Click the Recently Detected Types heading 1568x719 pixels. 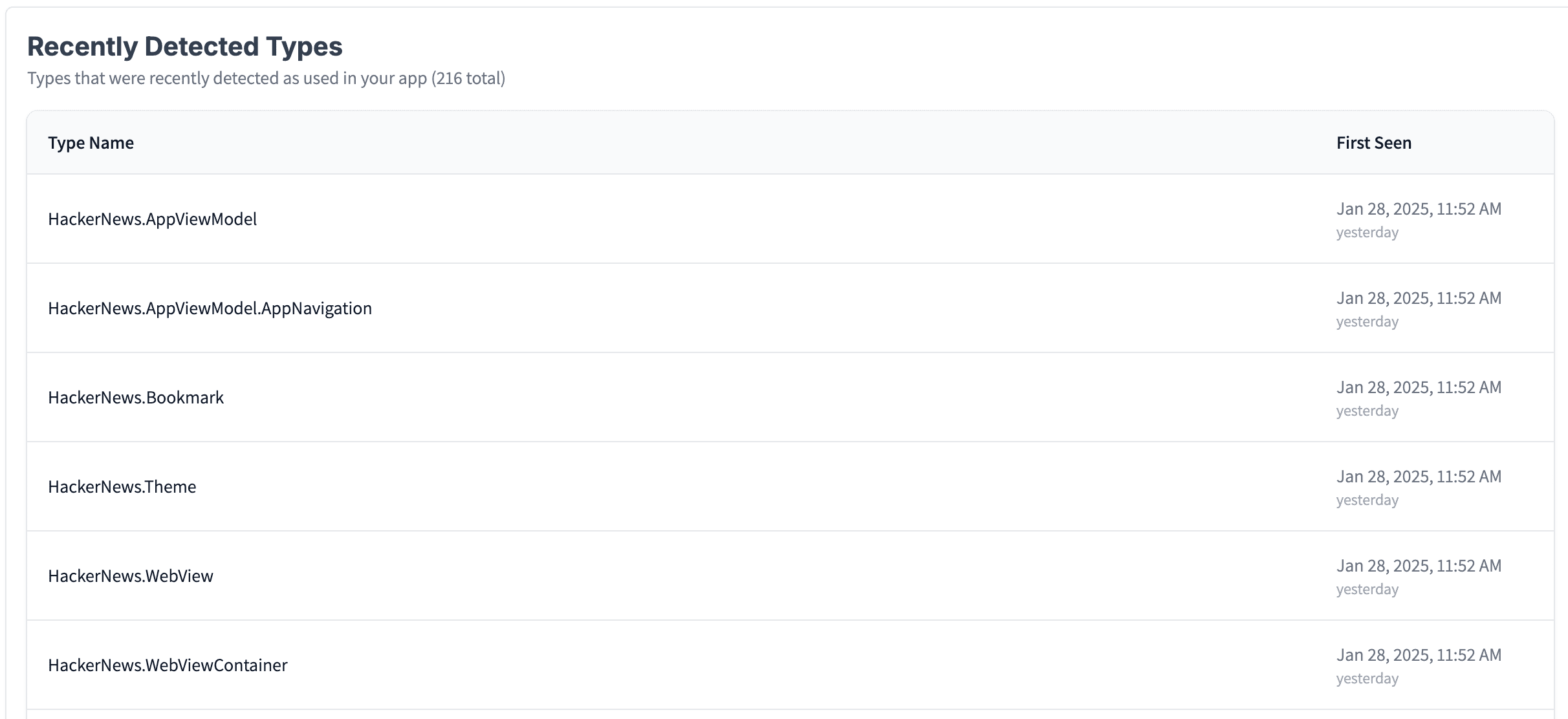[x=184, y=47]
